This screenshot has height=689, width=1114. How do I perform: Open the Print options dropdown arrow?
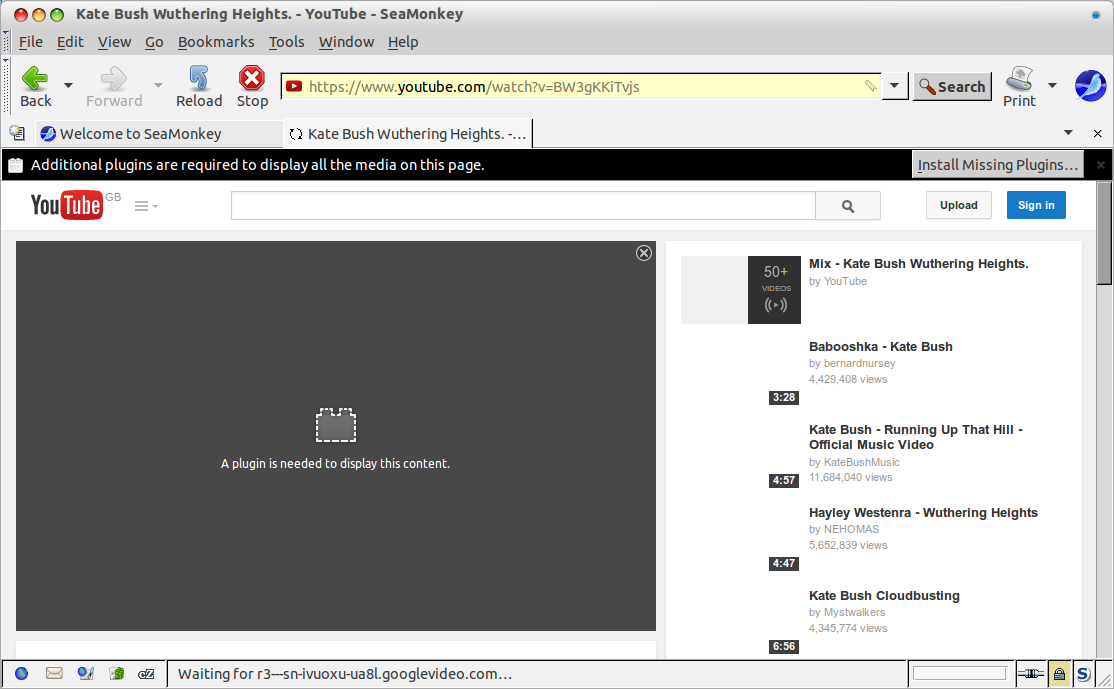point(1052,86)
